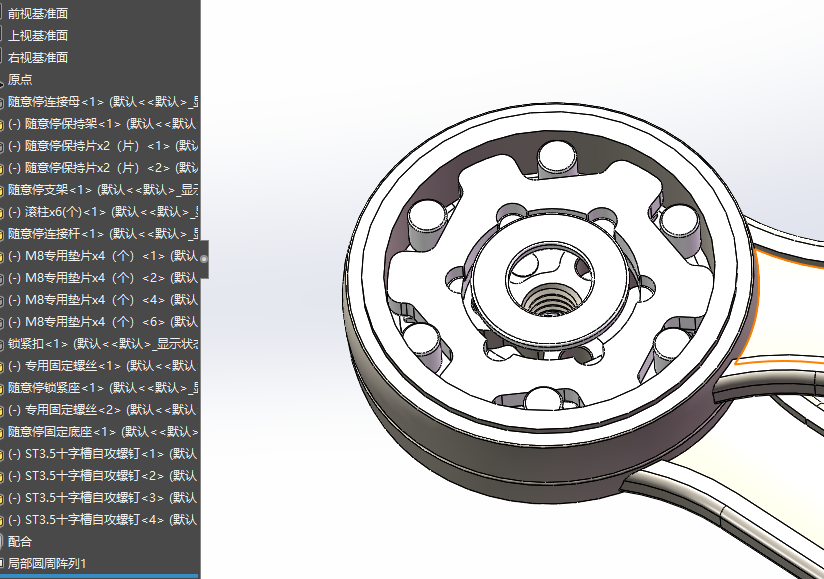Select component 随意停连接杆<1>
The width and height of the screenshot is (824, 579).
click(103, 234)
